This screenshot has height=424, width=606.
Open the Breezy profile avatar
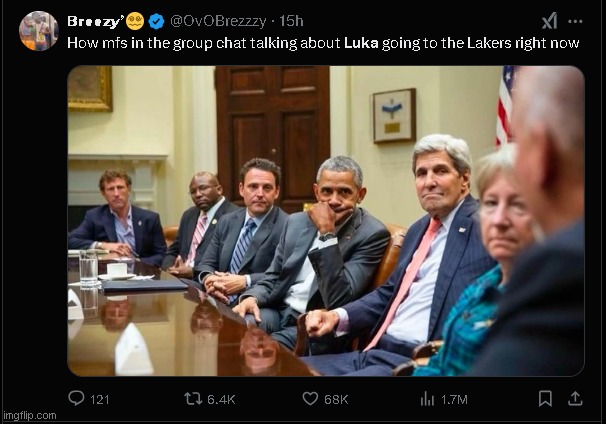point(38,30)
